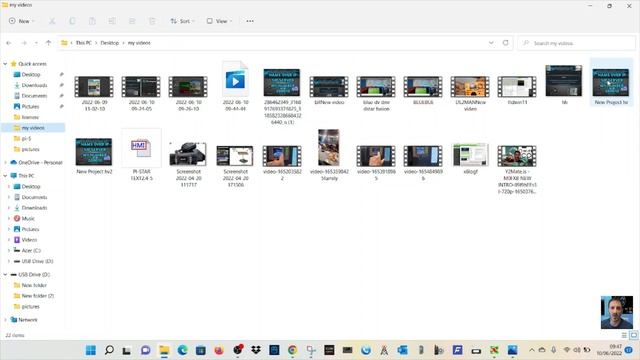Viewport: 640px width, 360px height.
Task: Select the xdiogf file thumbnail
Action: click(x=470, y=158)
